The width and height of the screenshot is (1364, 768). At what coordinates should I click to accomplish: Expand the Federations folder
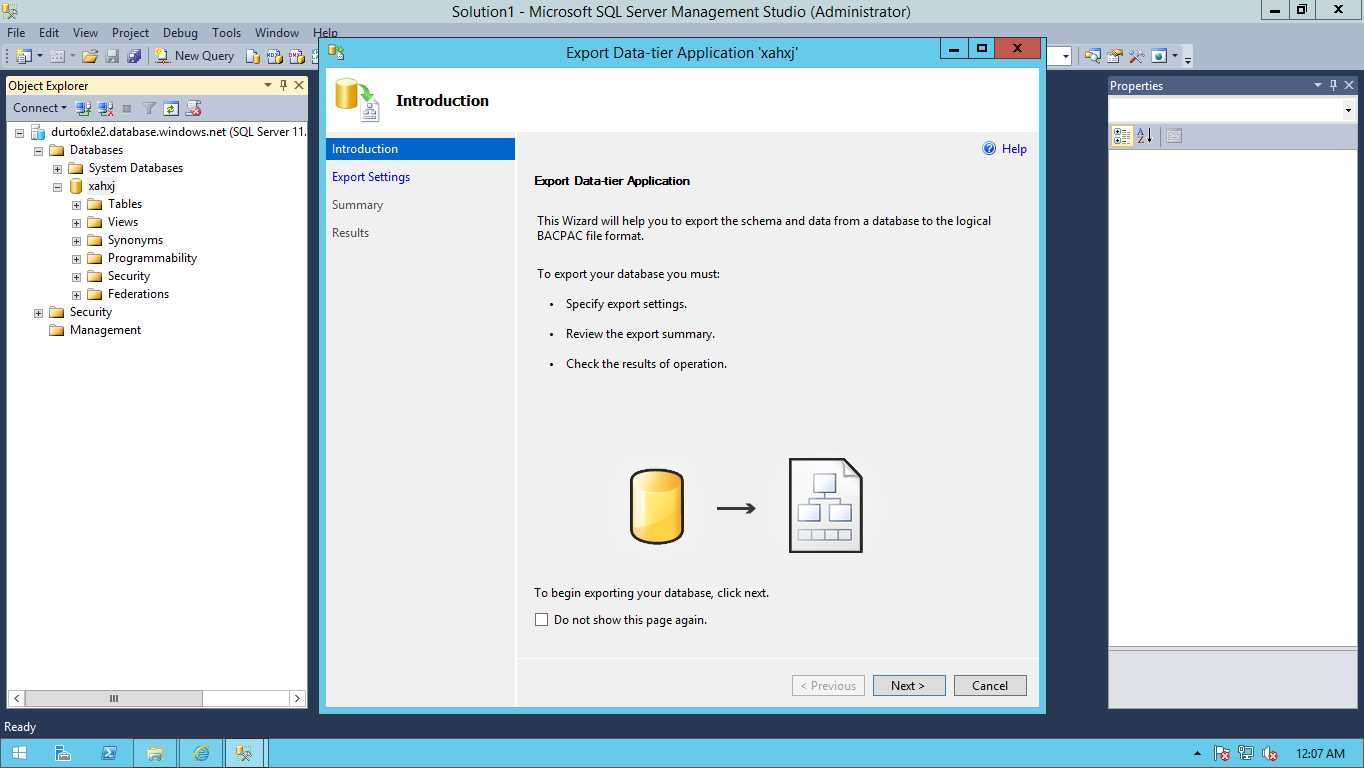tap(76, 294)
